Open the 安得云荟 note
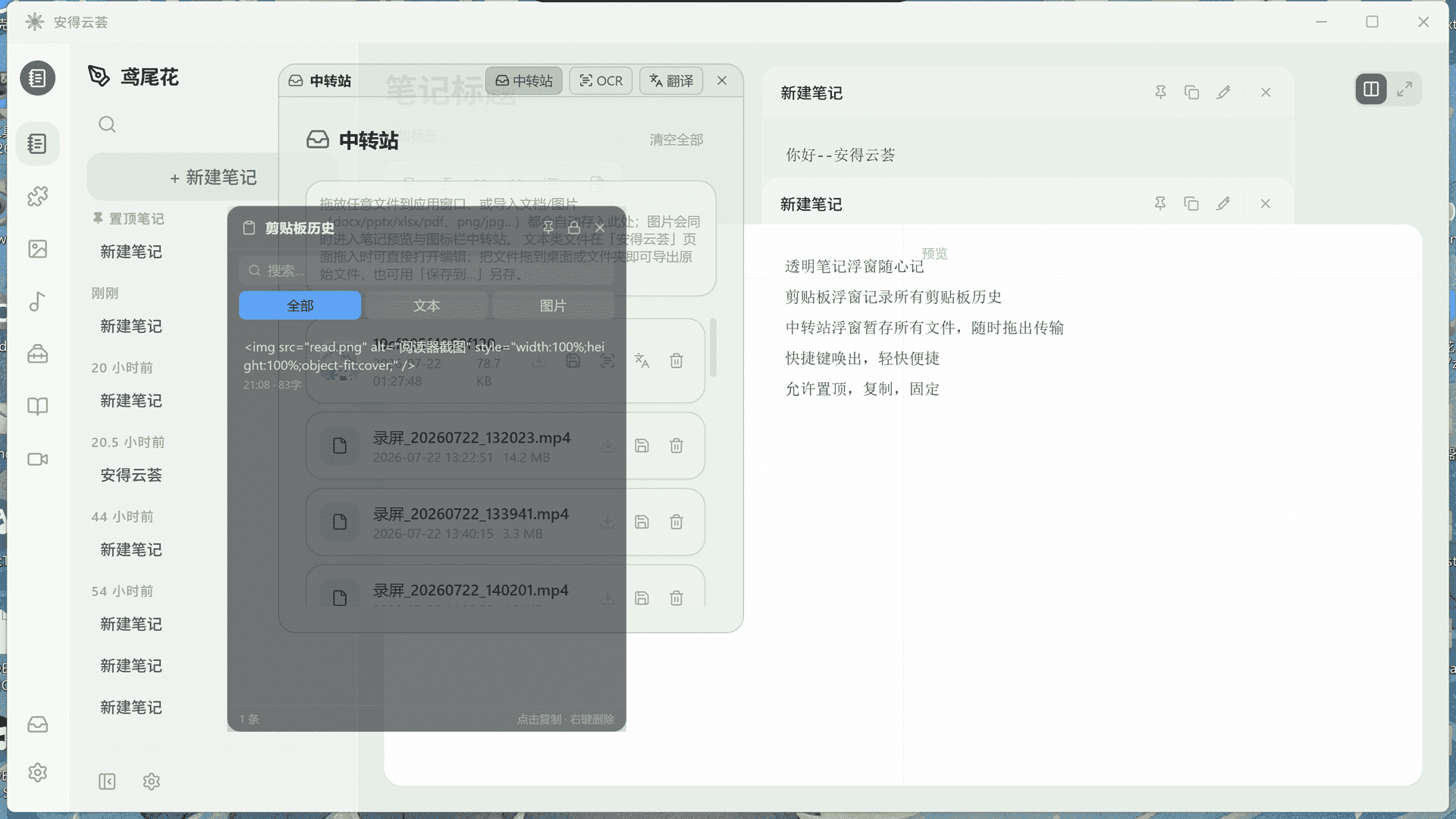This screenshot has height=819, width=1456. pyautogui.click(x=130, y=475)
